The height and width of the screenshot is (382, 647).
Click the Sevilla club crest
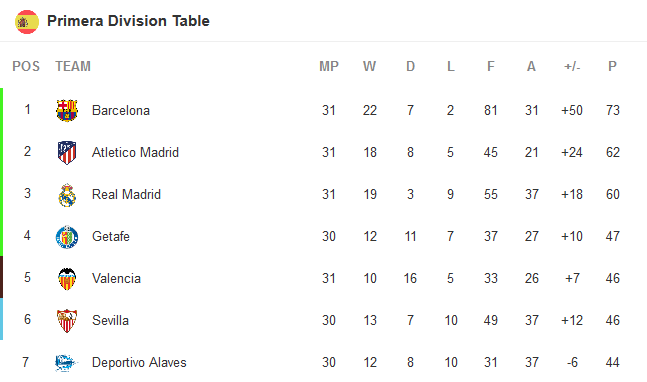pyautogui.click(x=67, y=321)
